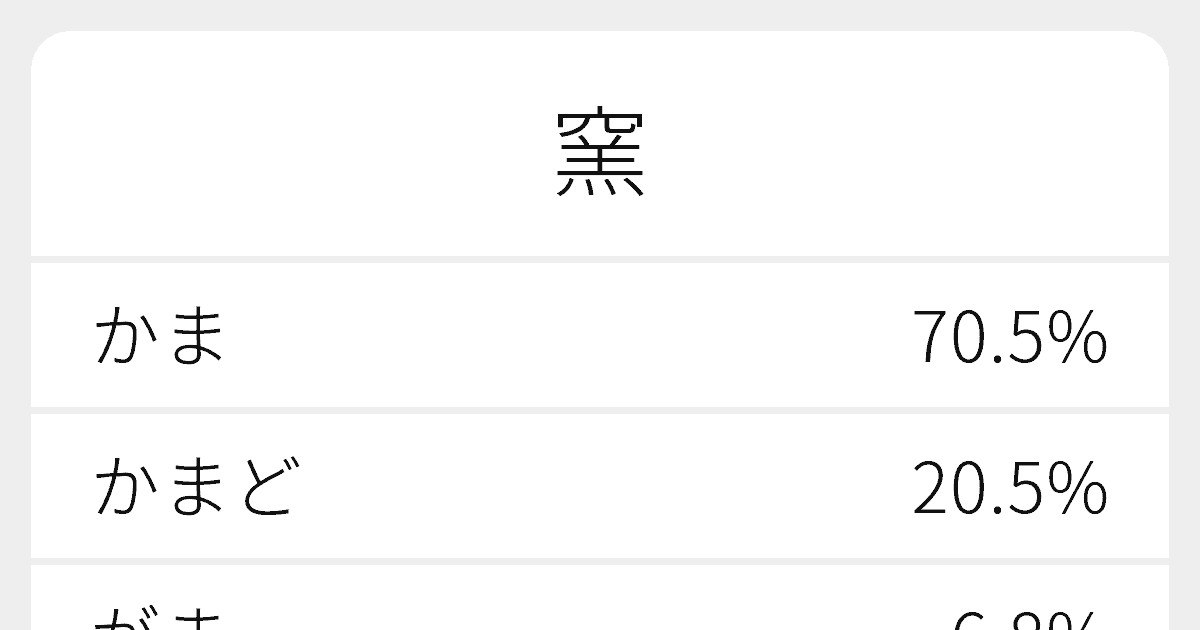This screenshot has height=630, width=1200.
Task: Click the 70.5% percentage value
Action: pyautogui.click(x=1009, y=337)
